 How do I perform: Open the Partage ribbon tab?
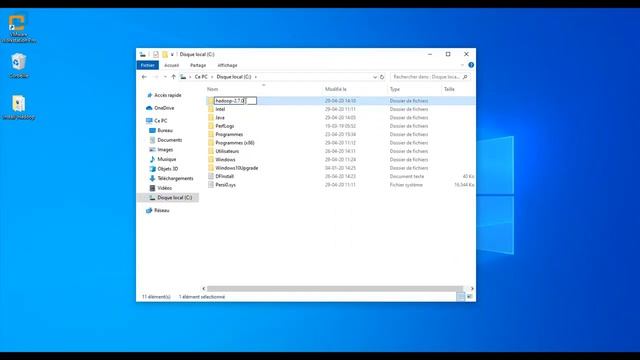[x=198, y=65]
